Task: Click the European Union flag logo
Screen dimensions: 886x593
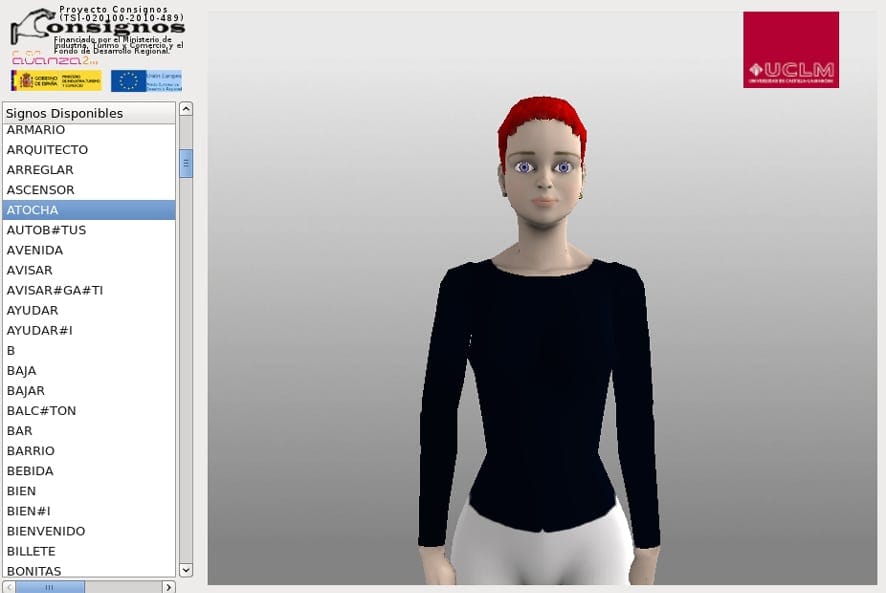Action: click(x=146, y=81)
